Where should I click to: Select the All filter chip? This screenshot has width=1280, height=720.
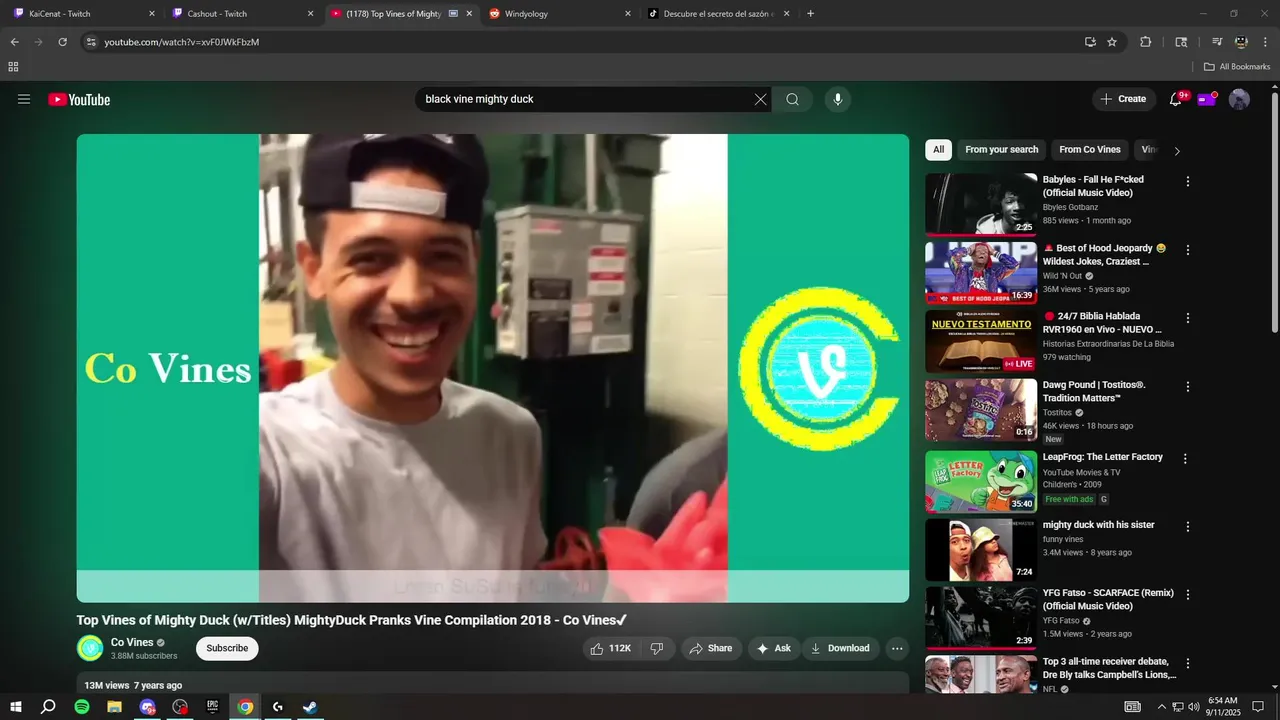click(x=938, y=150)
